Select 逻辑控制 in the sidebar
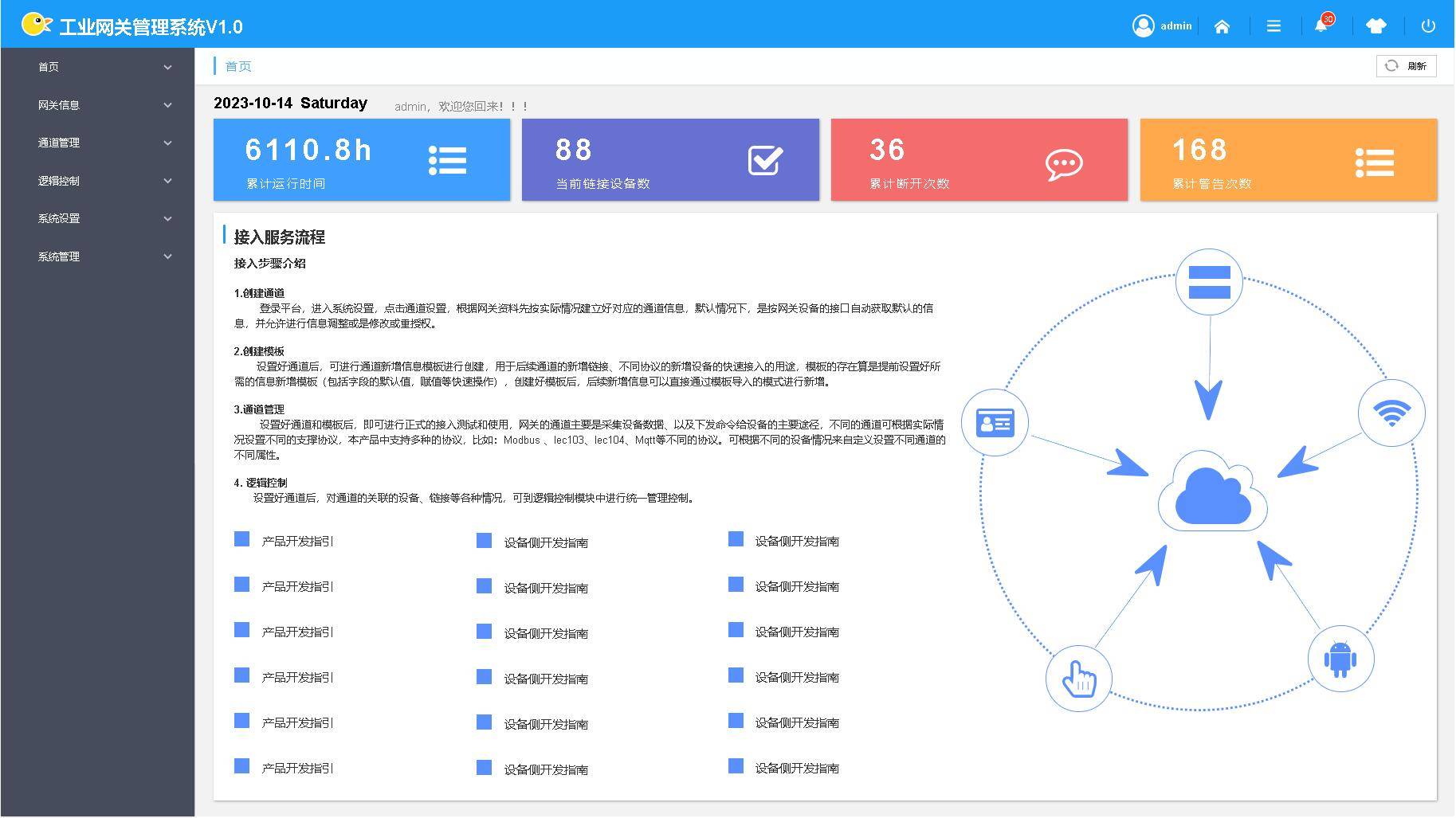The height and width of the screenshot is (818, 1456). 59,181
